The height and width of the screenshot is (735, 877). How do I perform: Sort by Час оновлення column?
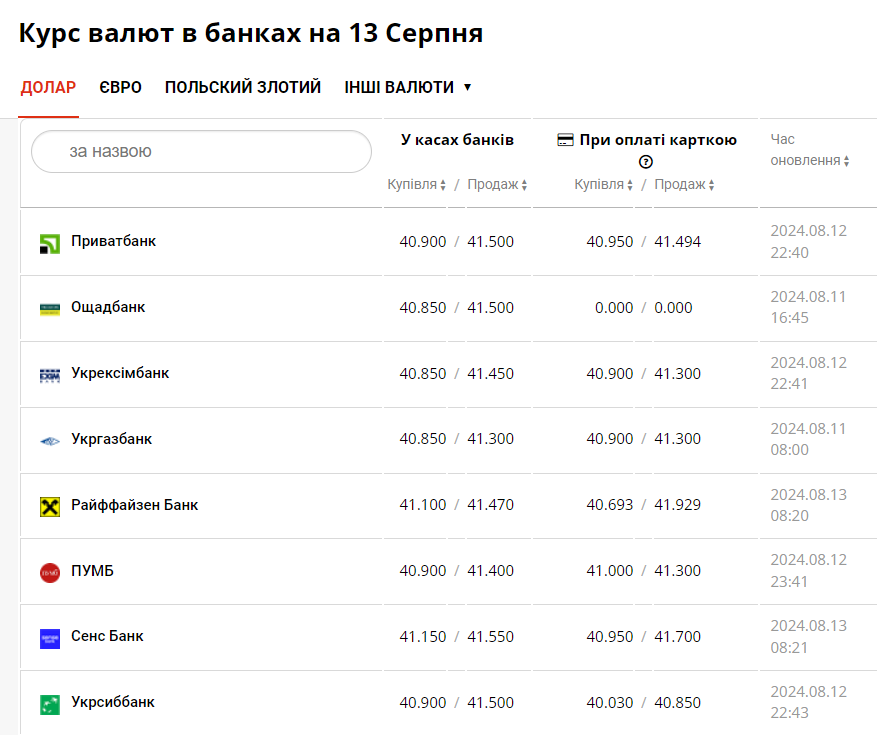click(810, 160)
